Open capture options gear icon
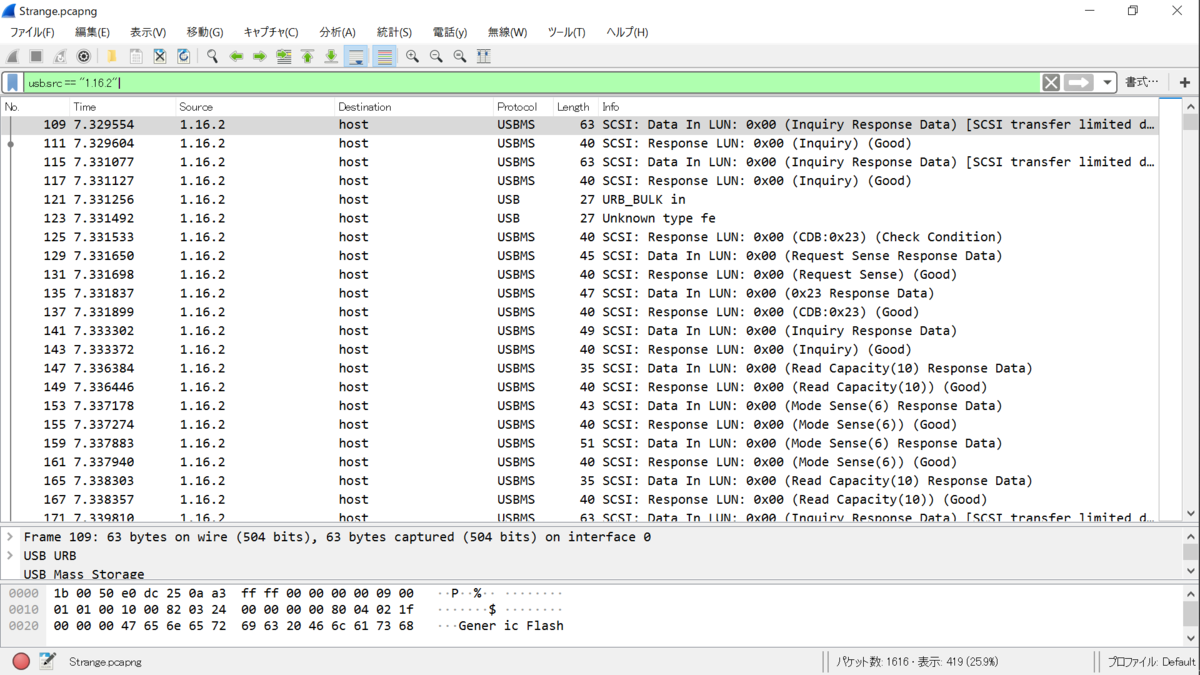The width and height of the screenshot is (1200, 675). [84, 56]
